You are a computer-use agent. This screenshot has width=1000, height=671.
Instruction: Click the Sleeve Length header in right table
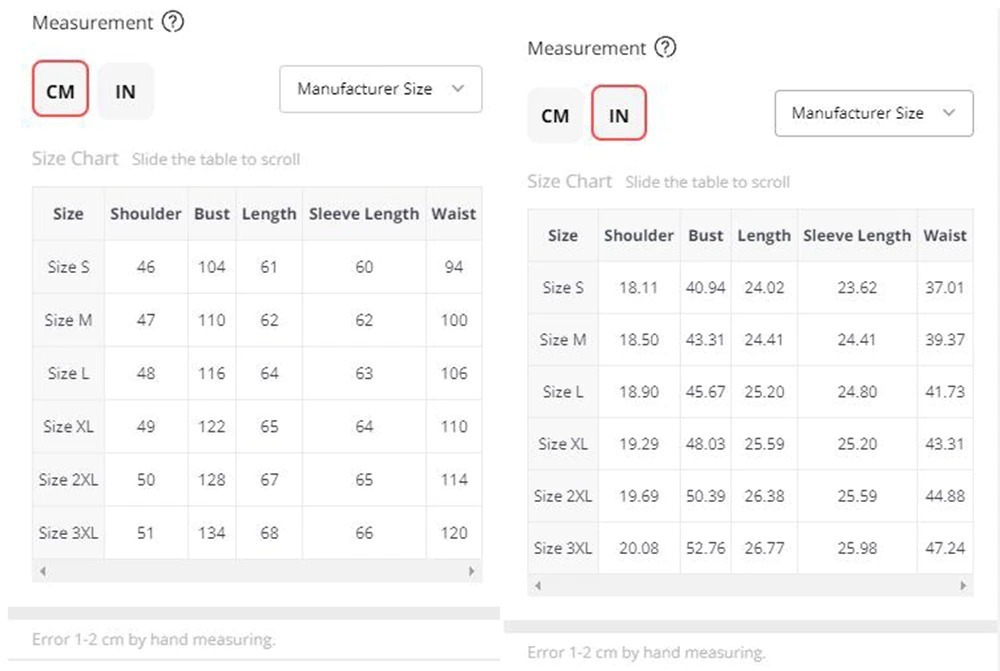pos(857,236)
